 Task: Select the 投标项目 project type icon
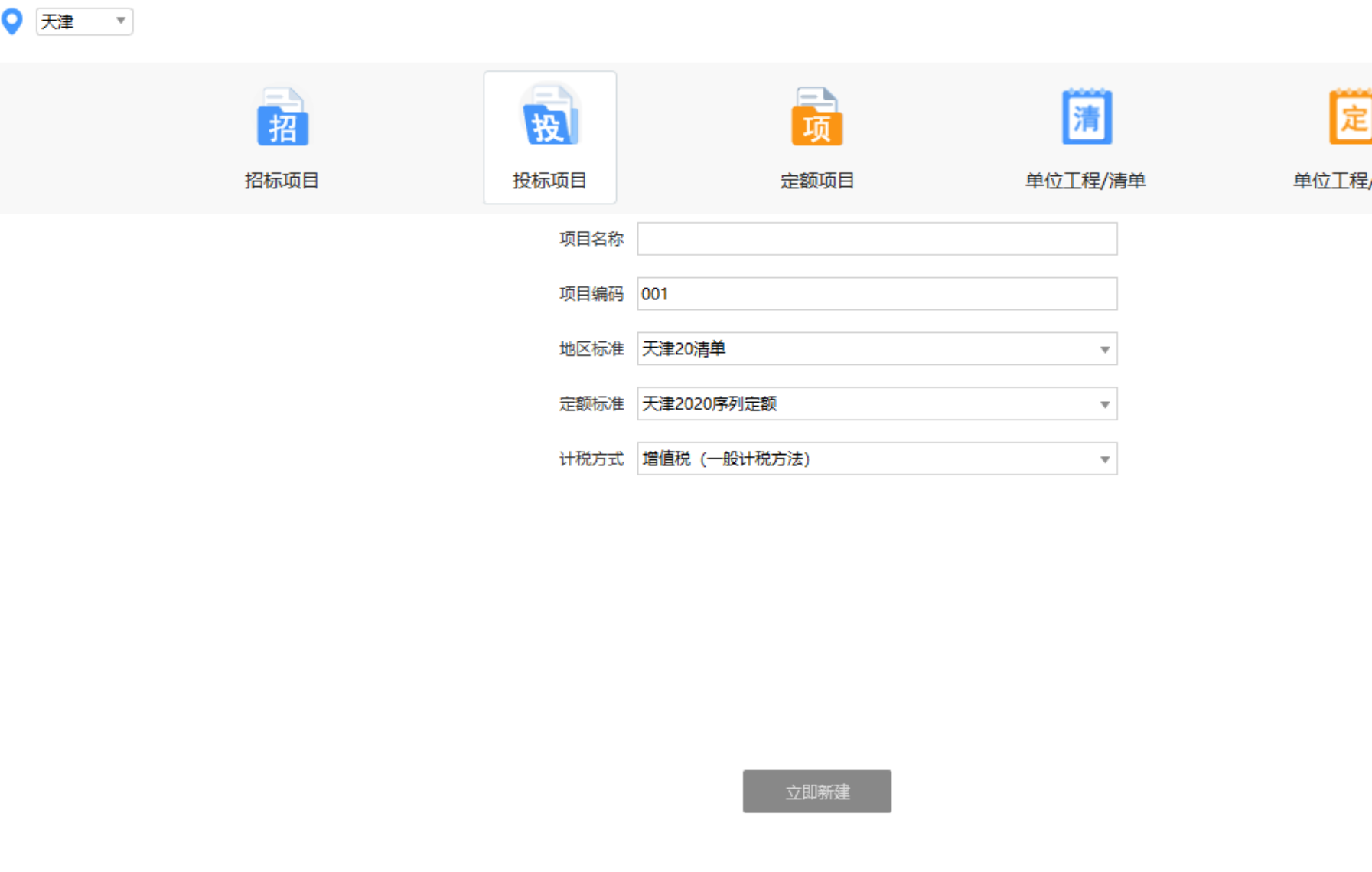coord(549,116)
